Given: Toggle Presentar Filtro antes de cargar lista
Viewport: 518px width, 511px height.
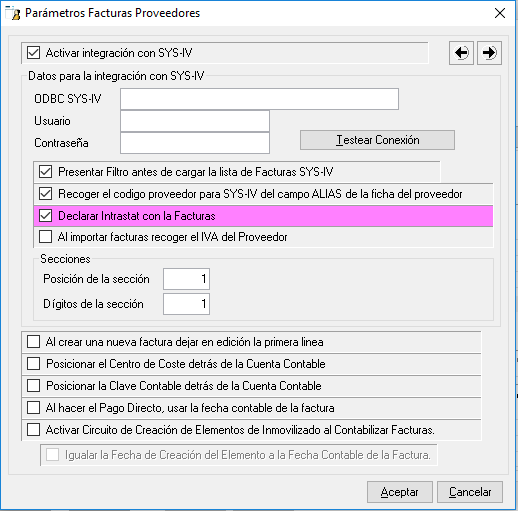Looking at the screenshot, I should (46, 172).
